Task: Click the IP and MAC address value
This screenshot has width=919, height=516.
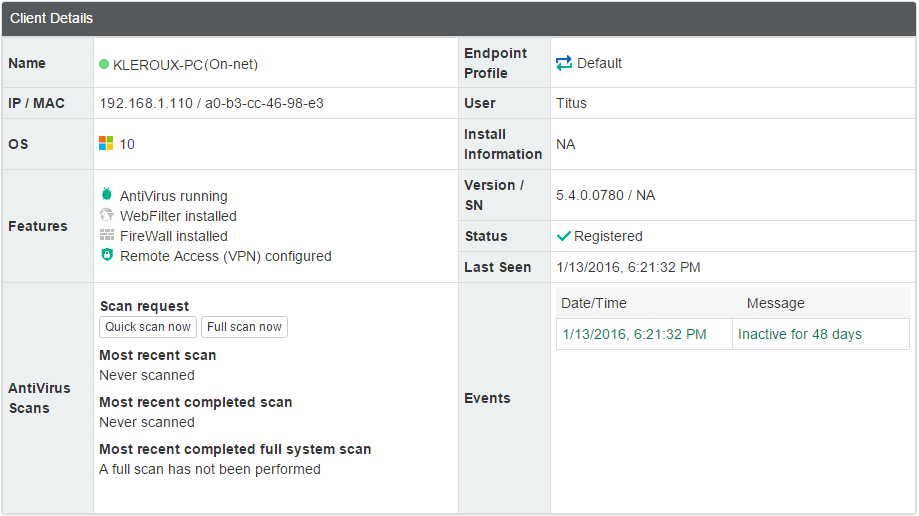Action: 211,103
